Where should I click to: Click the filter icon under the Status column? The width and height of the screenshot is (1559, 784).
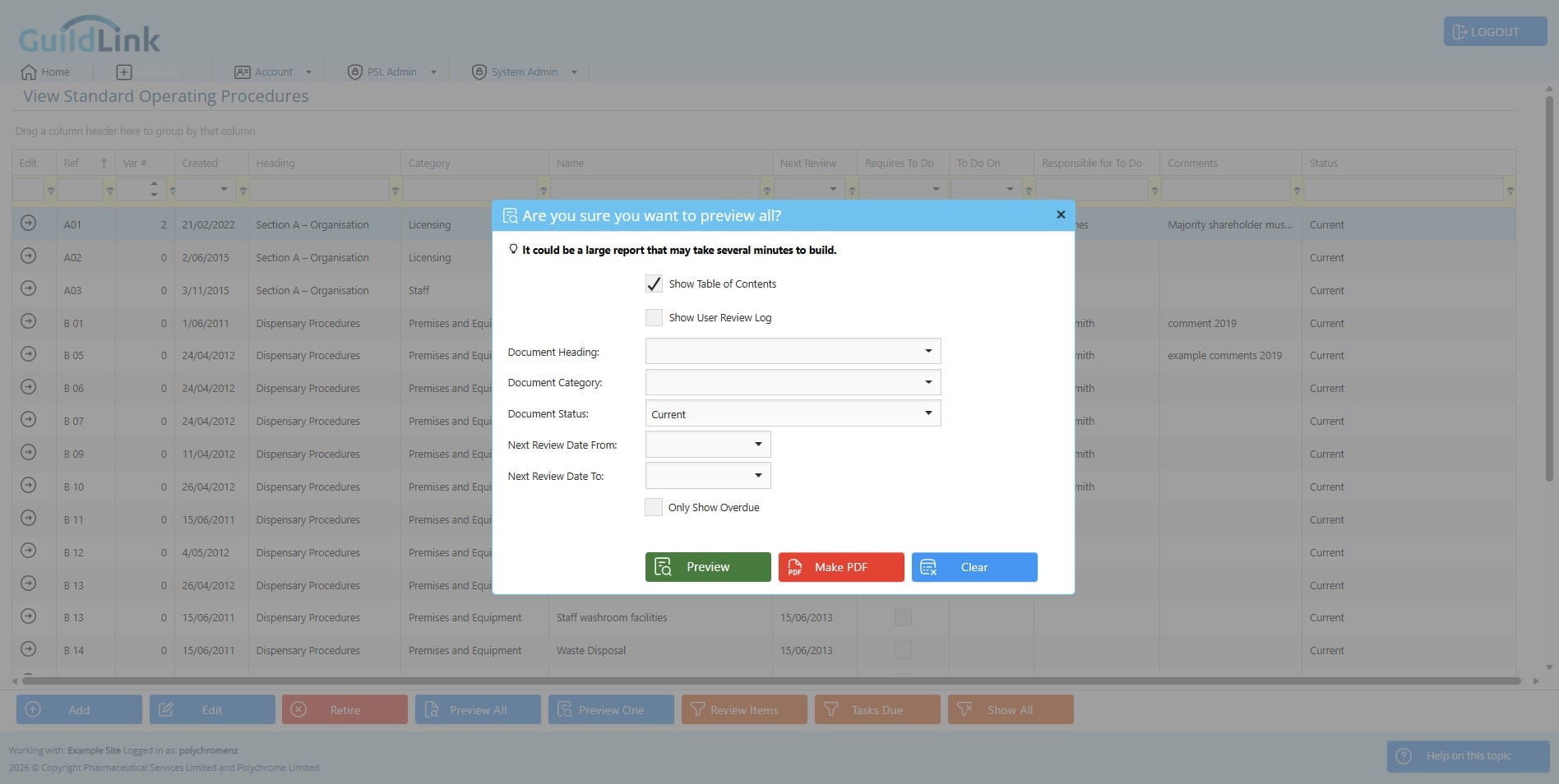(x=1510, y=191)
